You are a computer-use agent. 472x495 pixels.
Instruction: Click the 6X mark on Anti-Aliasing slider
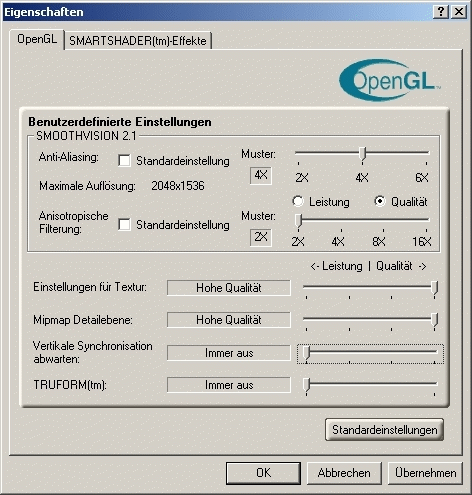(422, 177)
